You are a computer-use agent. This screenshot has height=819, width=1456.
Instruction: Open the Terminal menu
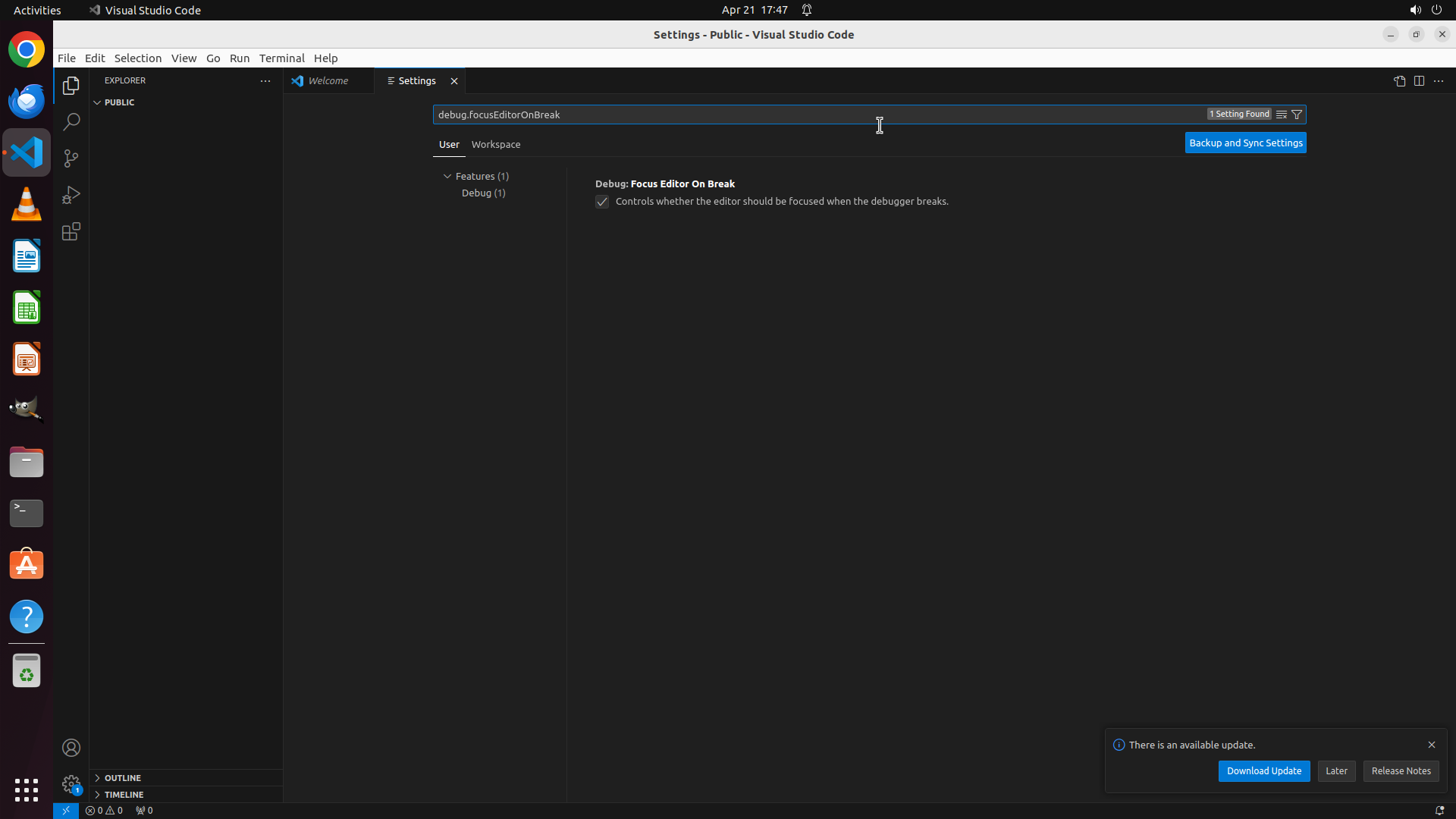click(281, 58)
